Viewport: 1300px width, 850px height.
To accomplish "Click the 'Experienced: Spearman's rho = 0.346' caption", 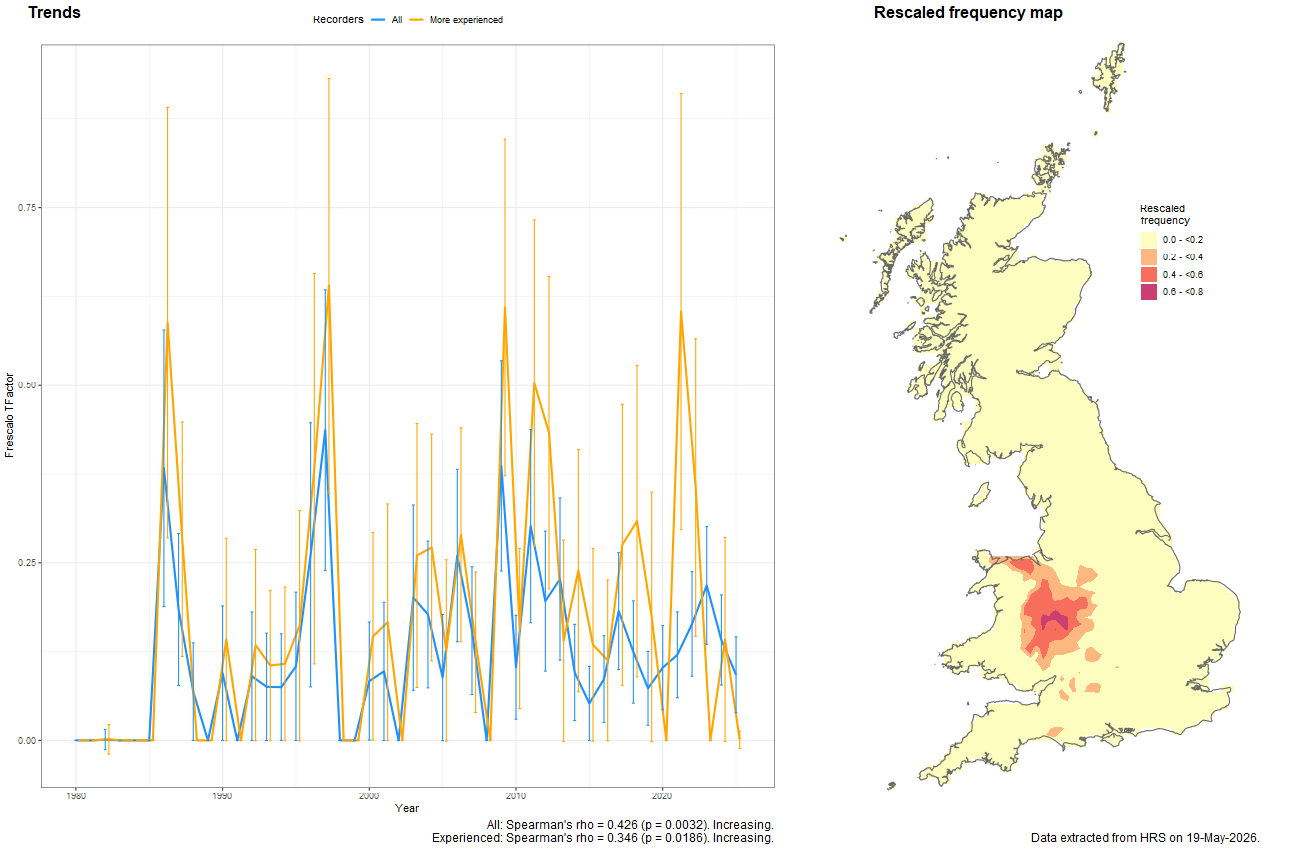I will (603, 838).
